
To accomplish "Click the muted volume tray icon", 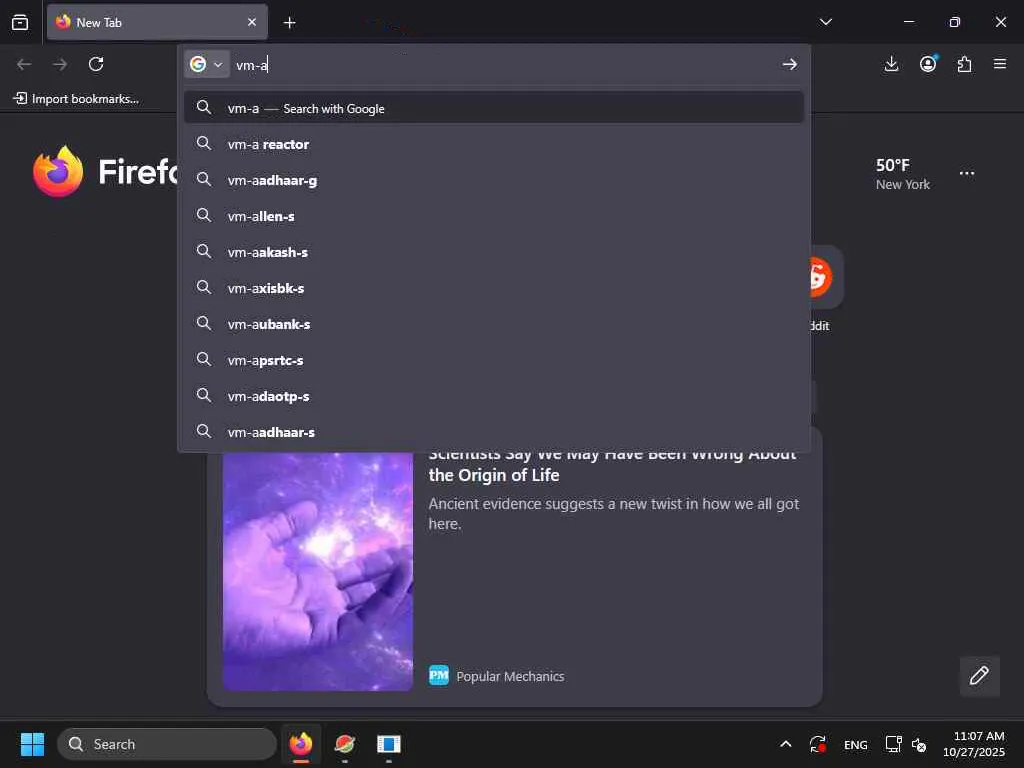I will point(919,744).
